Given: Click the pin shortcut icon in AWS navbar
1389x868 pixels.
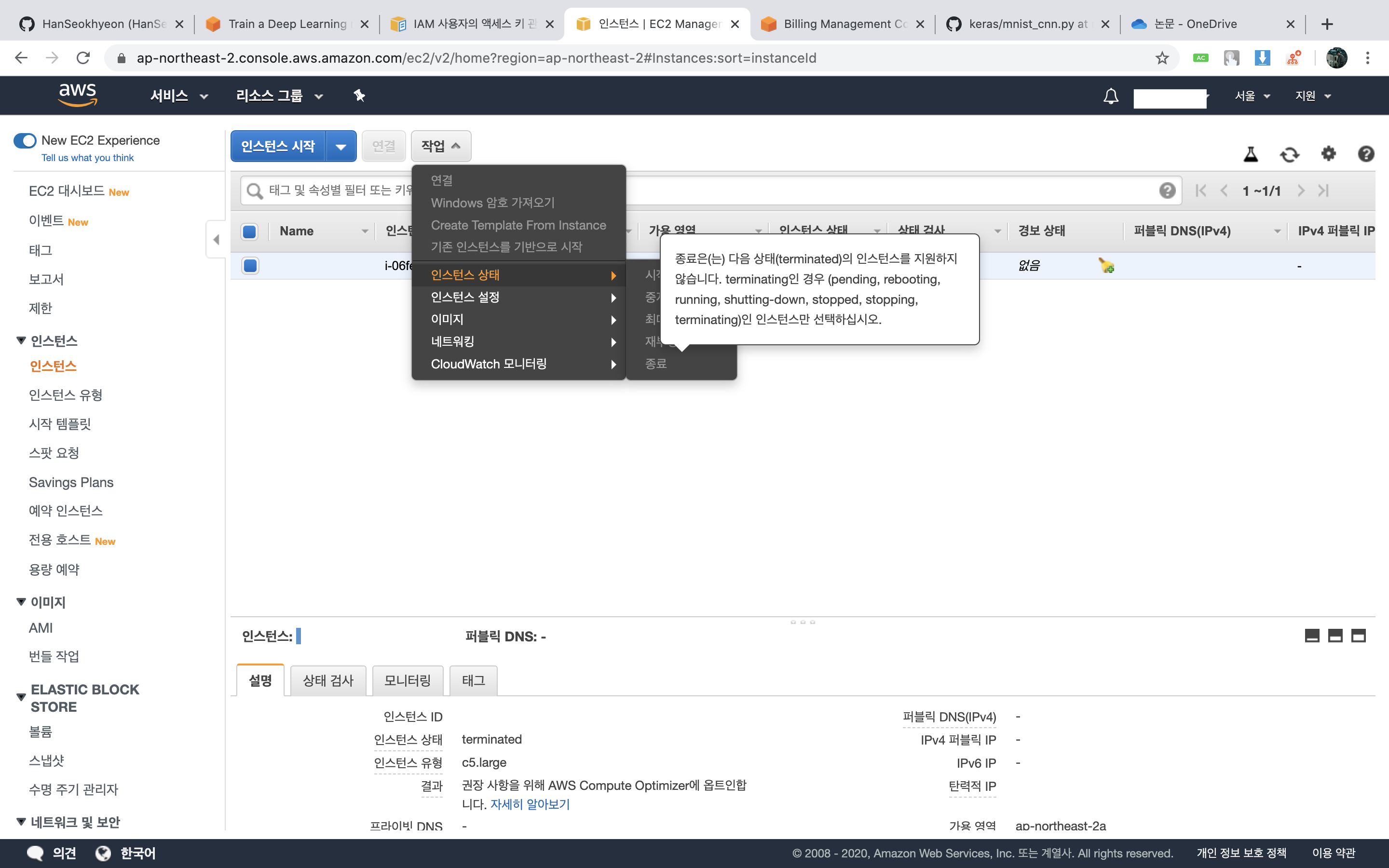Looking at the screenshot, I should (359, 96).
